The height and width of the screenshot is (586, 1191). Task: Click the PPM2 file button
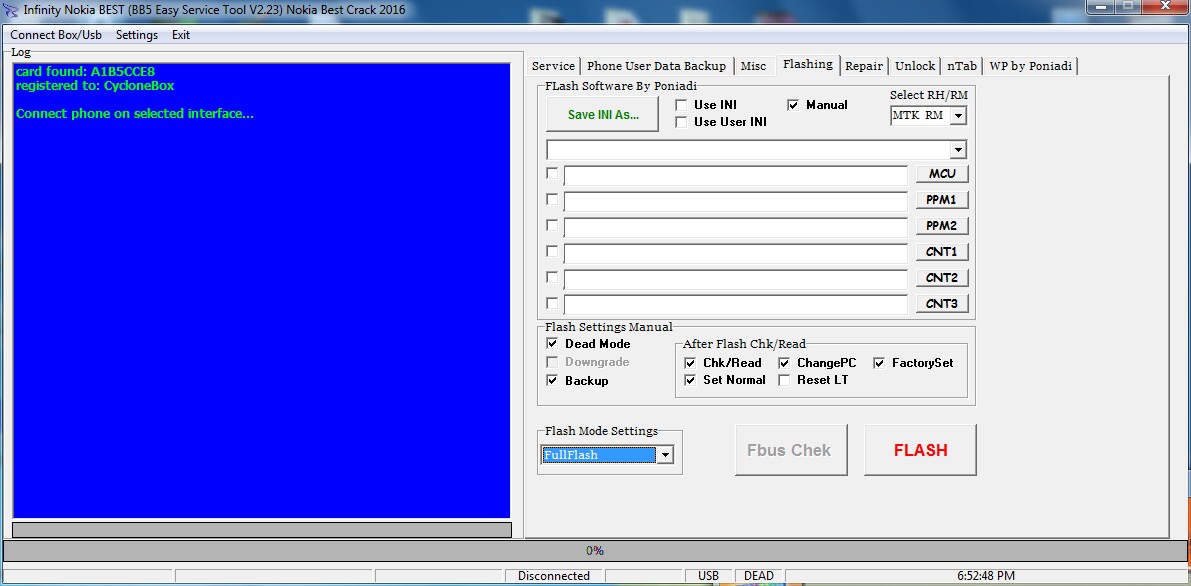coord(942,226)
